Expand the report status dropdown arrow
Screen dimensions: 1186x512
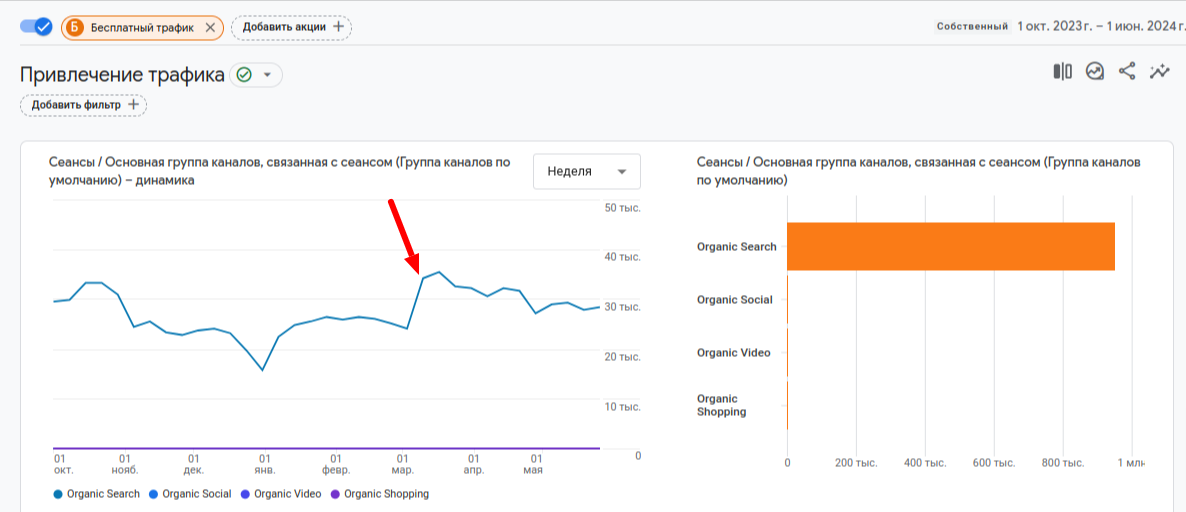(x=267, y=75)
